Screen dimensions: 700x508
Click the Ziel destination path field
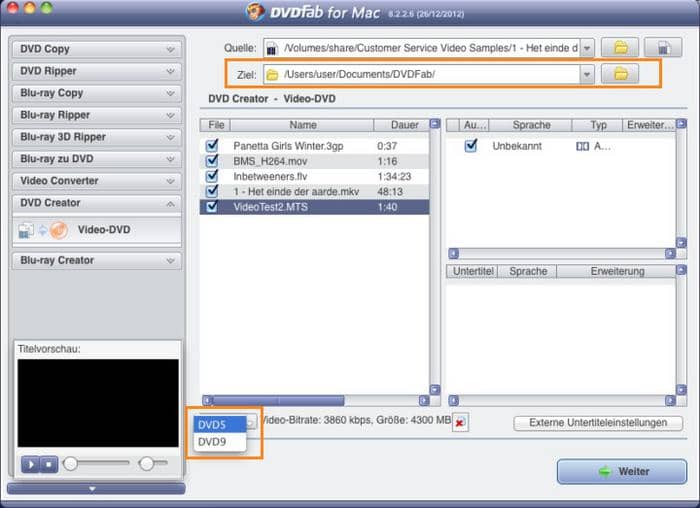click(422, 75)
